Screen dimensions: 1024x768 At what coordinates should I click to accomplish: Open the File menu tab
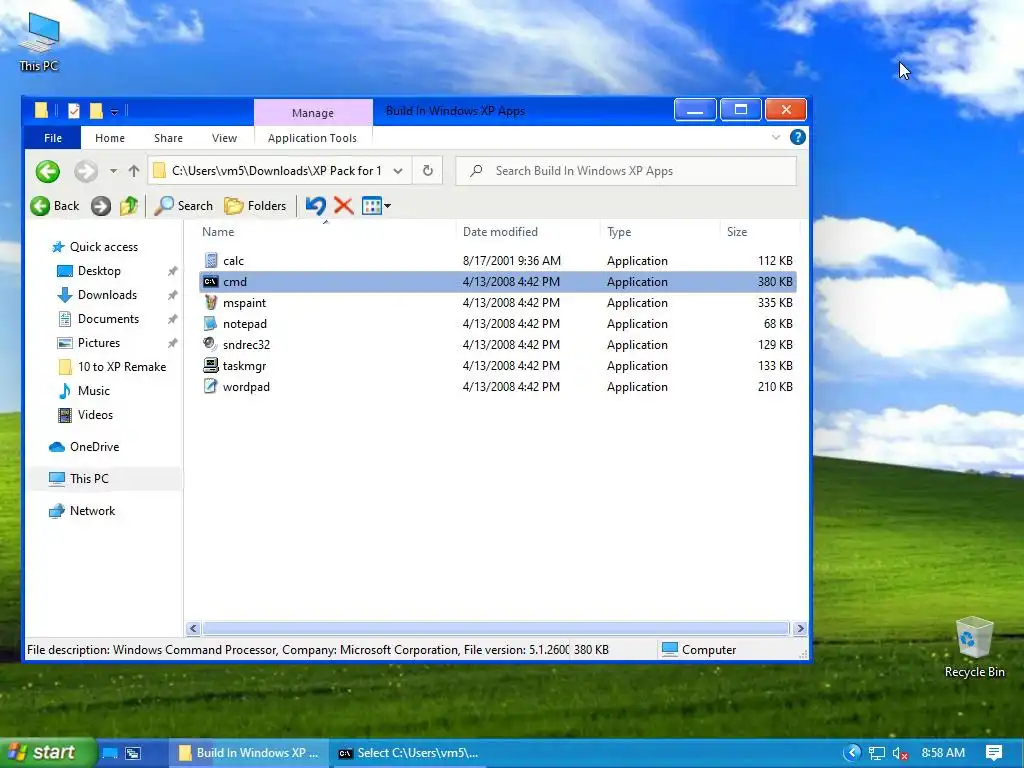(x=53, y=138)
